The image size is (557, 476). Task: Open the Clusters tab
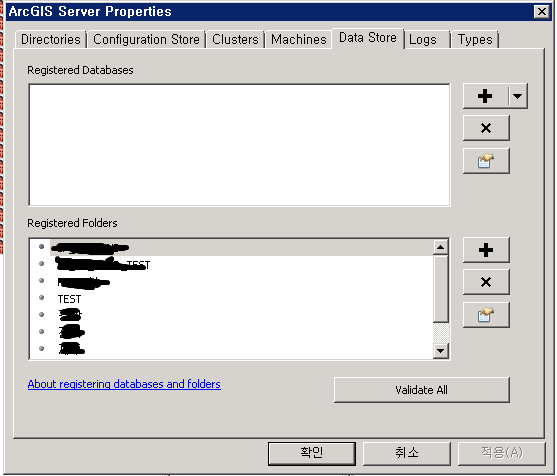point(235,39)
